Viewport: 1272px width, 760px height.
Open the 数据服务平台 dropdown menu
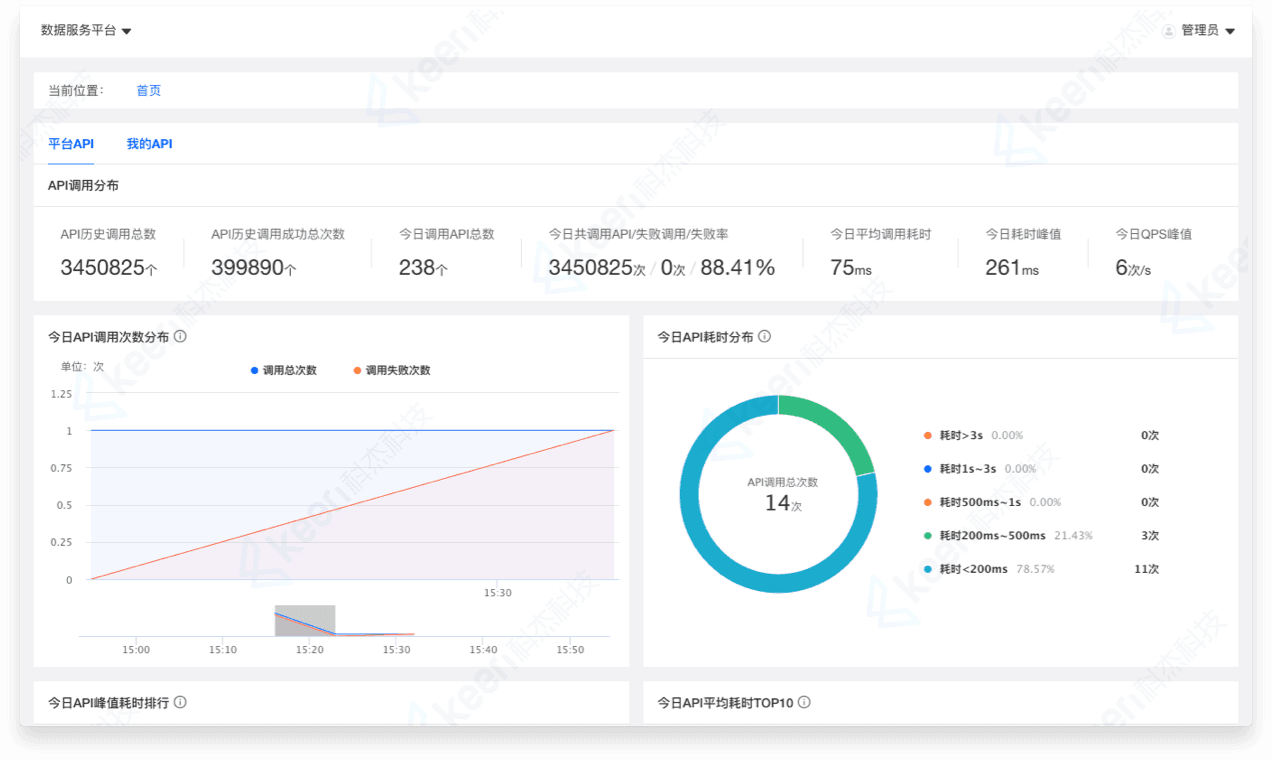(86, 31)
